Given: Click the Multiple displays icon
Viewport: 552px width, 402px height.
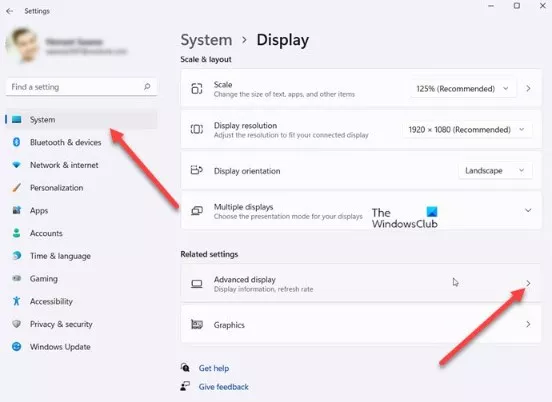Looking at the screenshot, I should click(x=197, y=211).
